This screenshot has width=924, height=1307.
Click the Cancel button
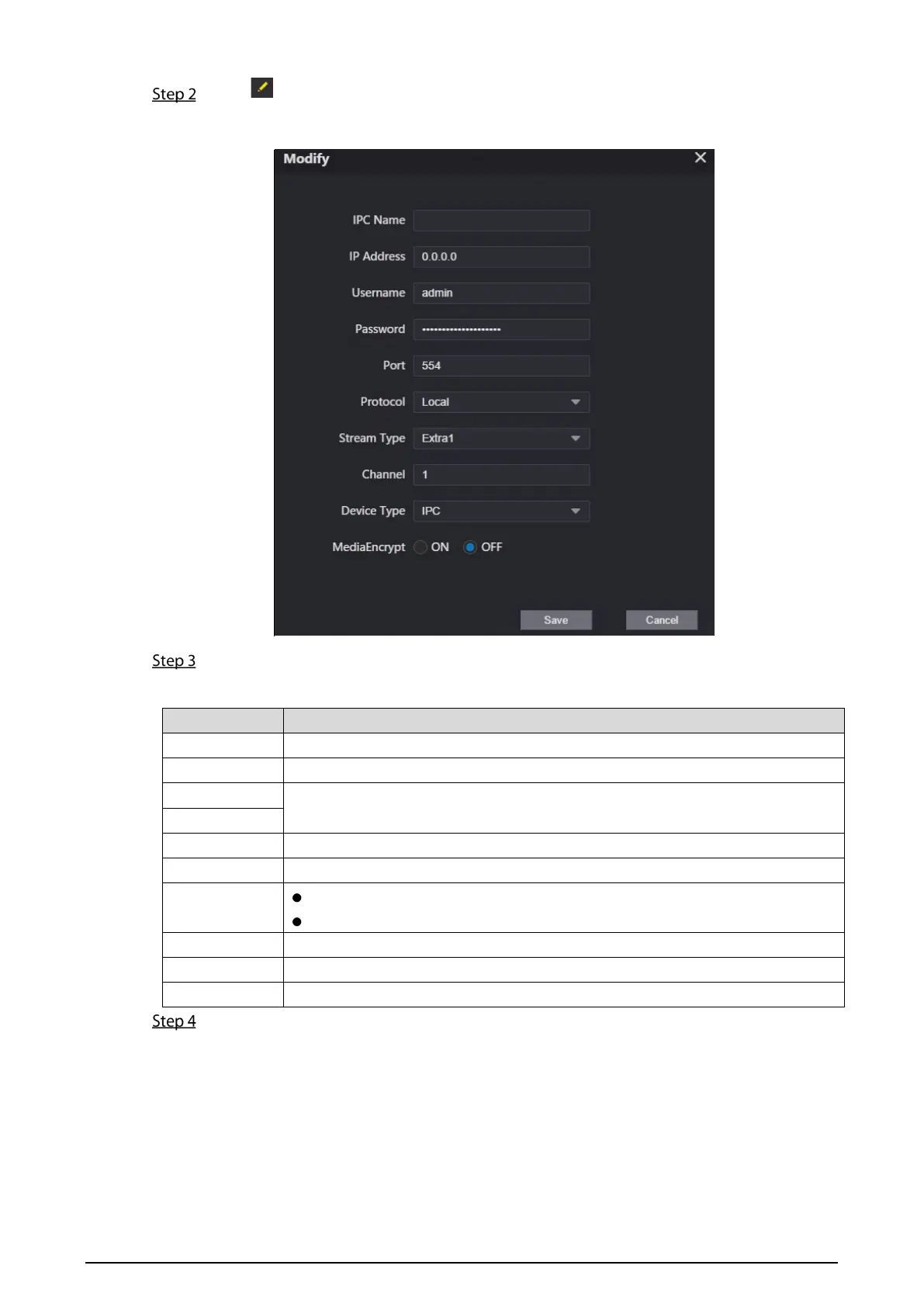(662, 620)
